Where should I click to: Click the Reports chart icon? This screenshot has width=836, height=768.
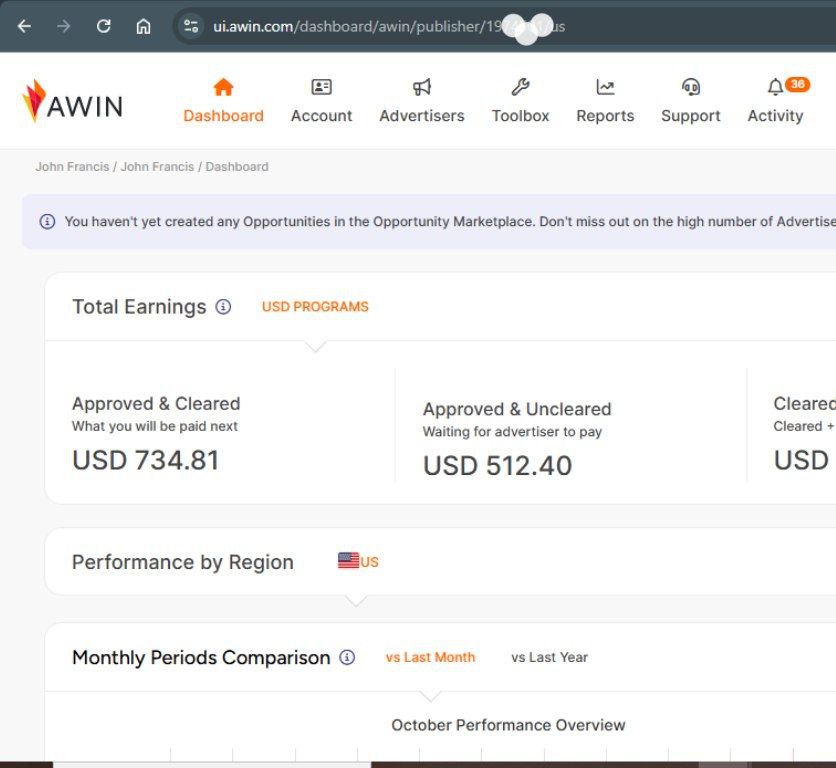605,87
